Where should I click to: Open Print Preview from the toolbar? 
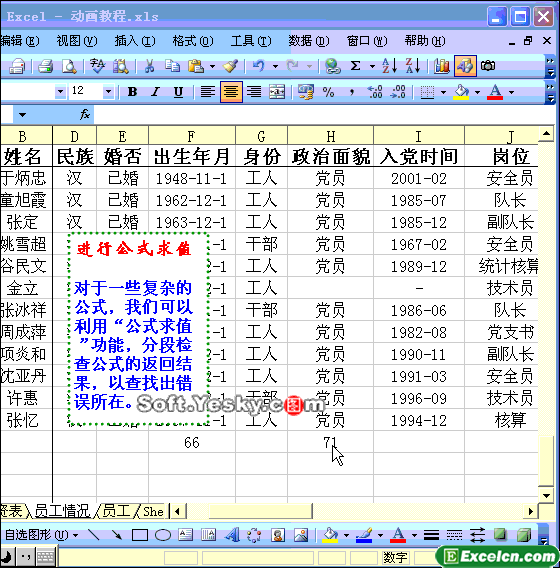tap(68, 66)
